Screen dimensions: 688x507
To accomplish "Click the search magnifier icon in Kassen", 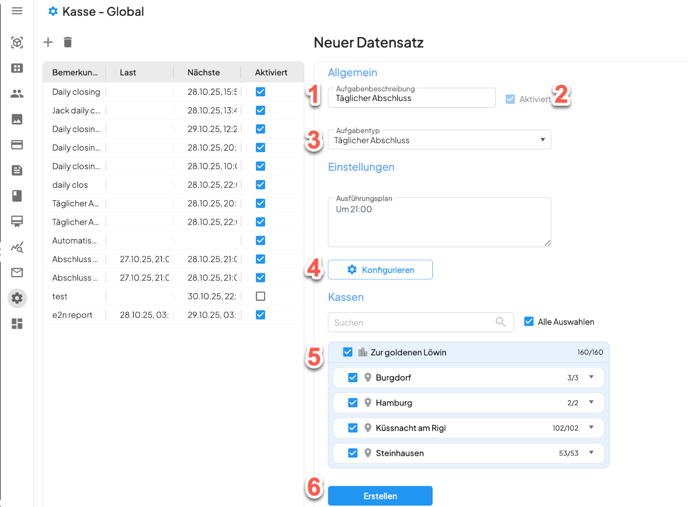I will (x=501, y=322).
